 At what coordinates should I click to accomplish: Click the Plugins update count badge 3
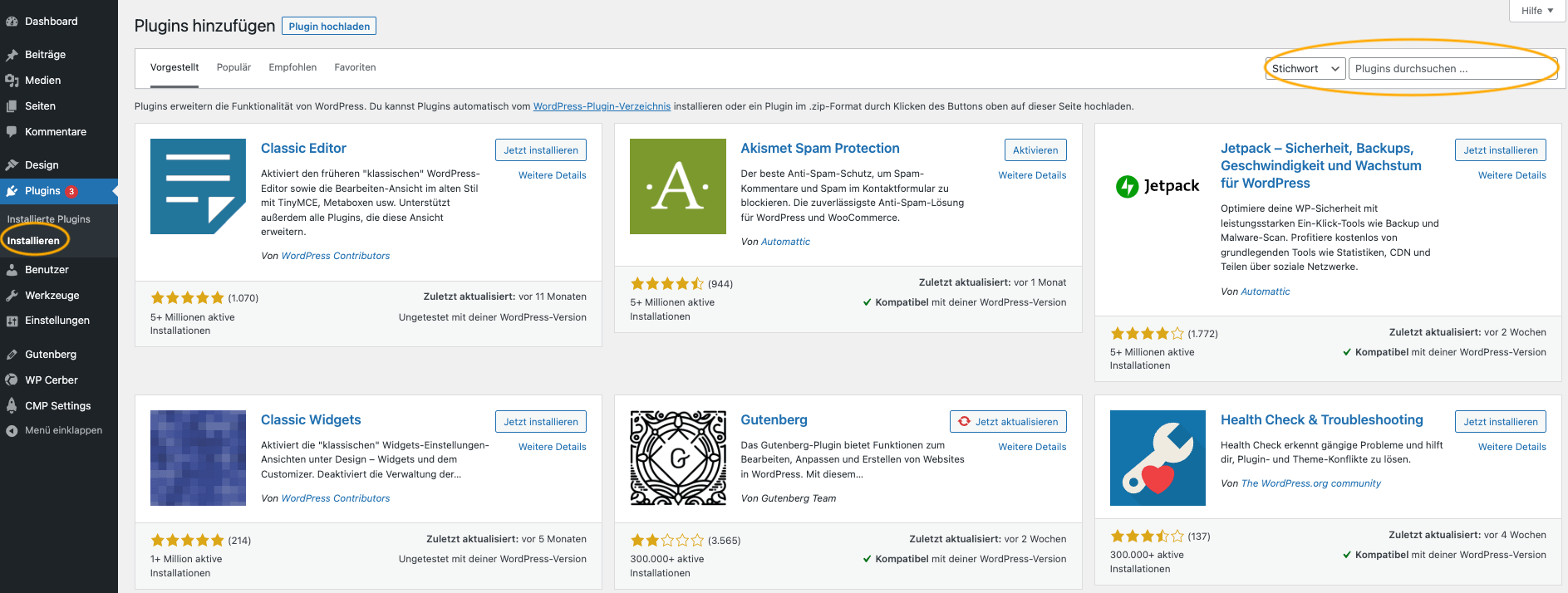[71, 191]
